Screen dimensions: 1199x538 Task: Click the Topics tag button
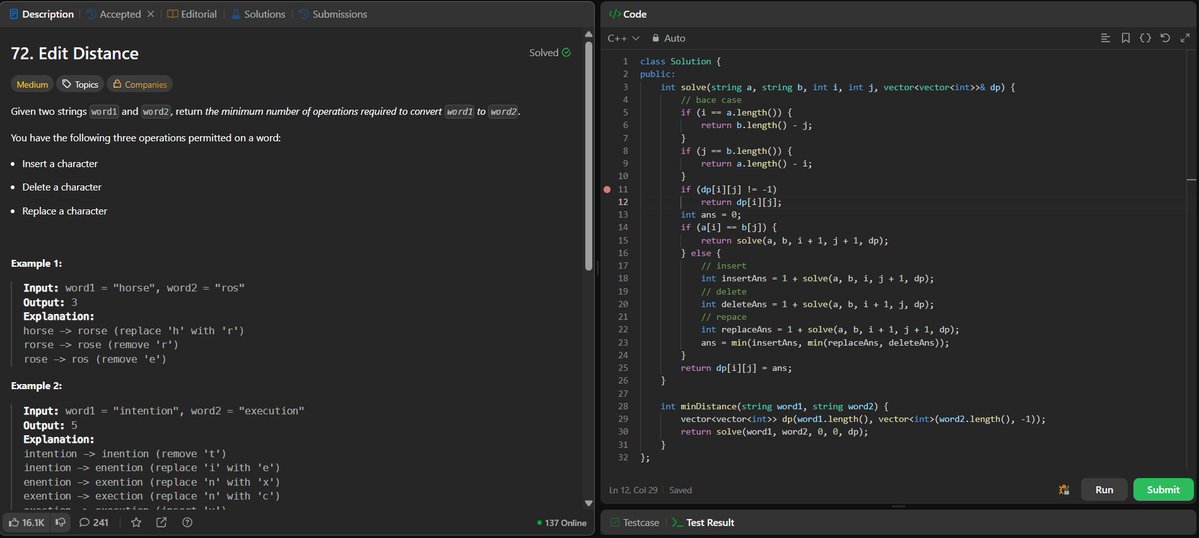(x=80, y=85)
